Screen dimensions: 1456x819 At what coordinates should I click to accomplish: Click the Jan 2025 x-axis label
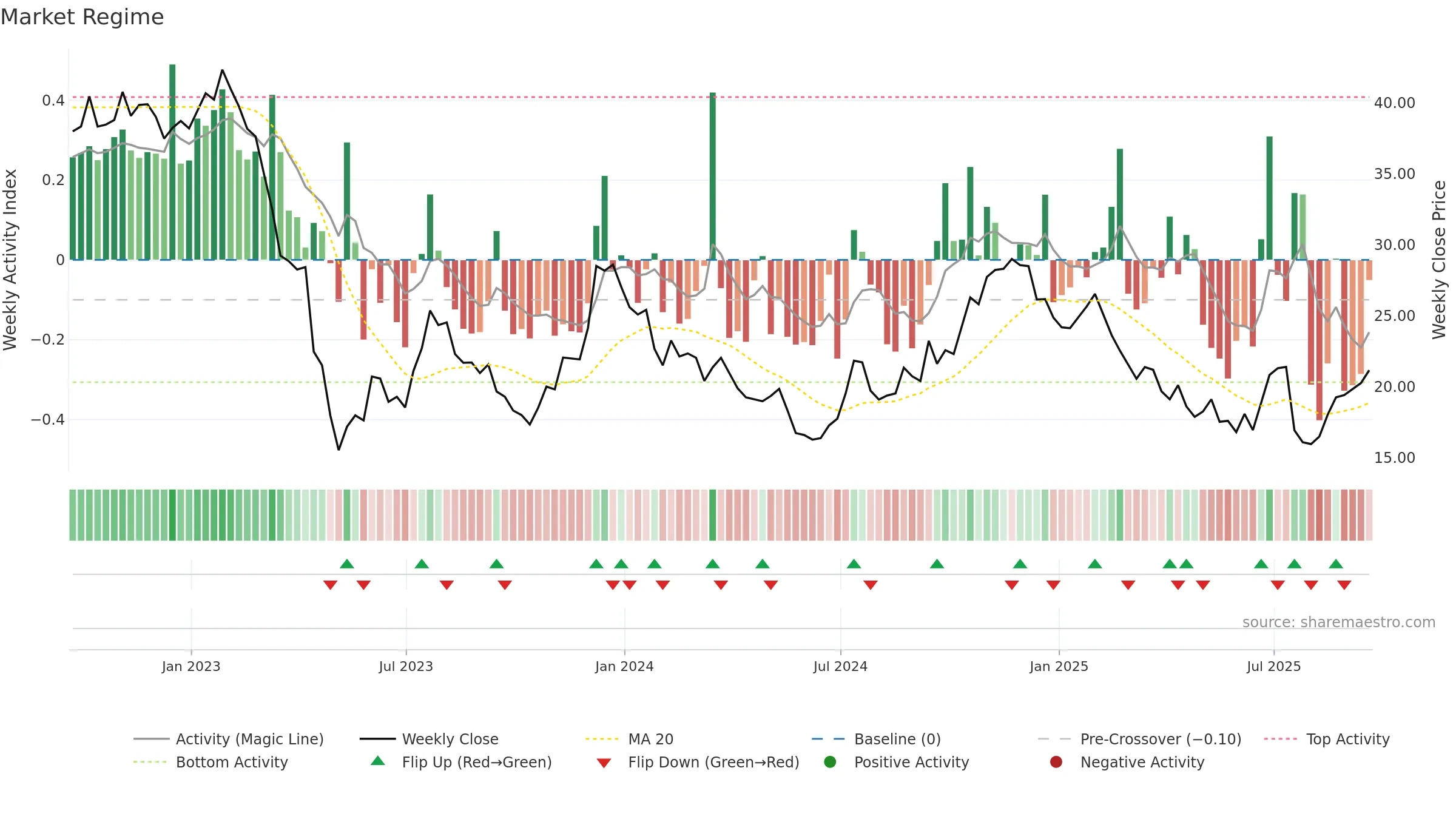(x=1059, y=666)
